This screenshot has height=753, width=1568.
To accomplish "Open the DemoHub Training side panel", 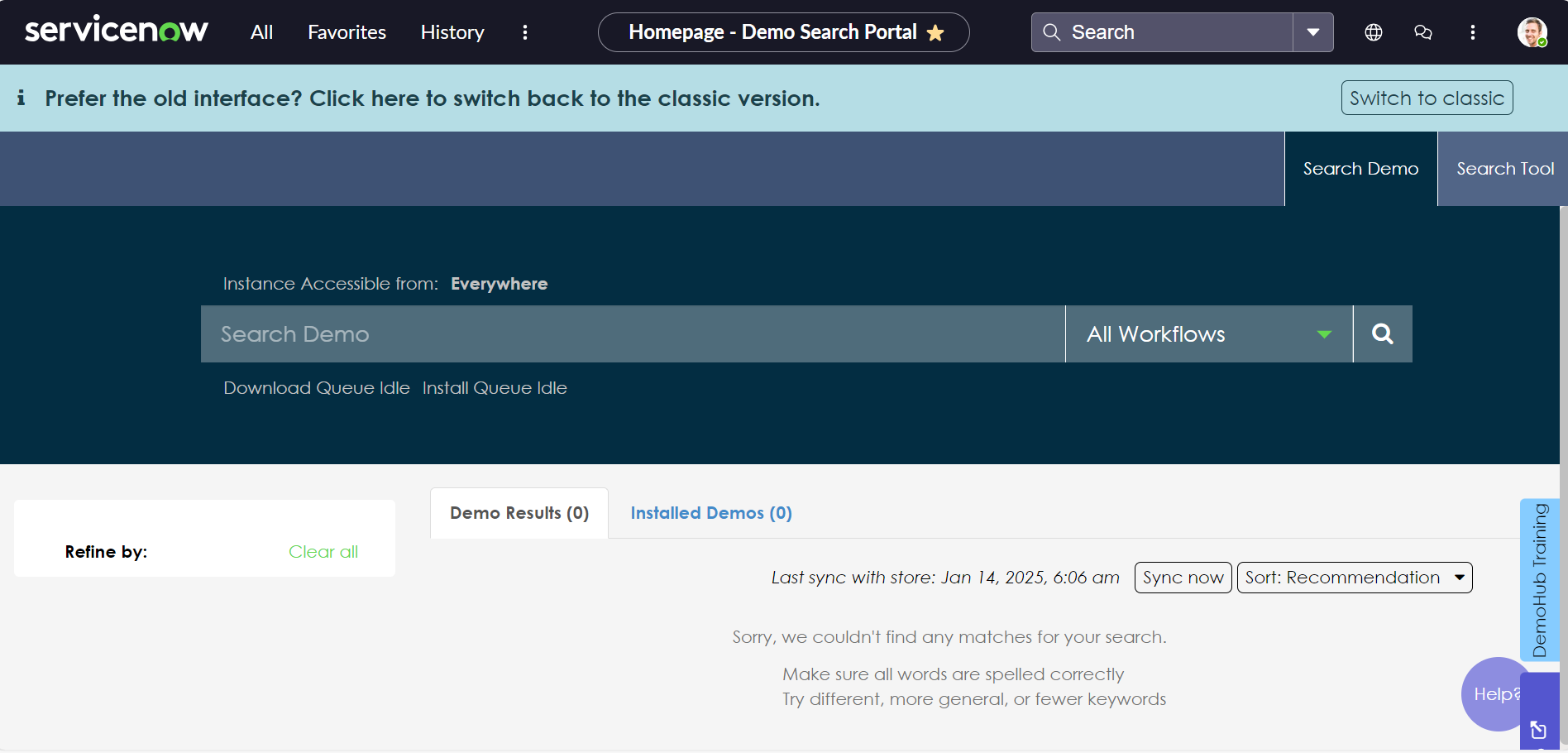I will pyautogui.click(x=1539, y=579).
